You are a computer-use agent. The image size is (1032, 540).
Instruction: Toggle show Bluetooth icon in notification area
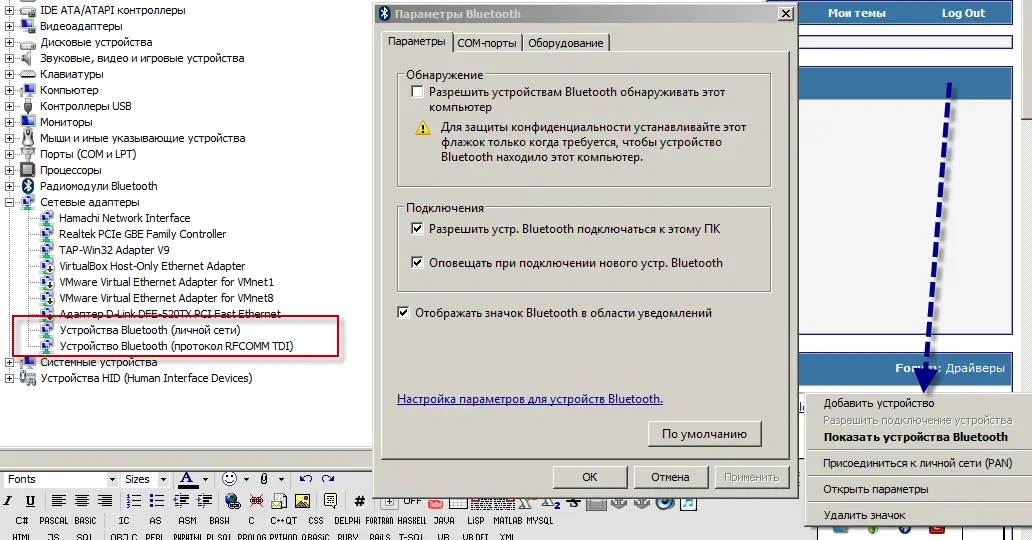pos(403,312)
